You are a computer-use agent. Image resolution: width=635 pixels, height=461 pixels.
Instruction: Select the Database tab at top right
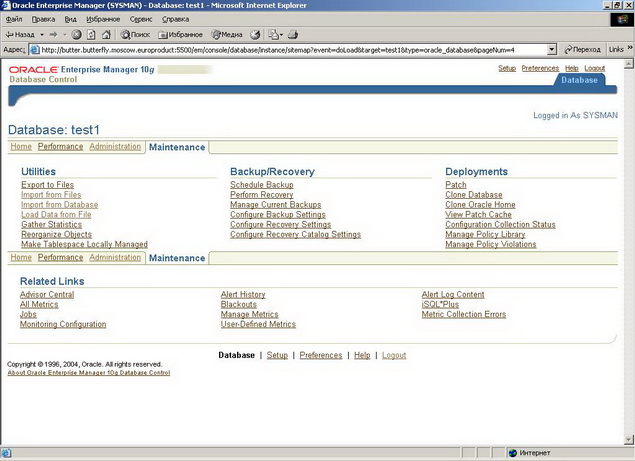point(579,80)
